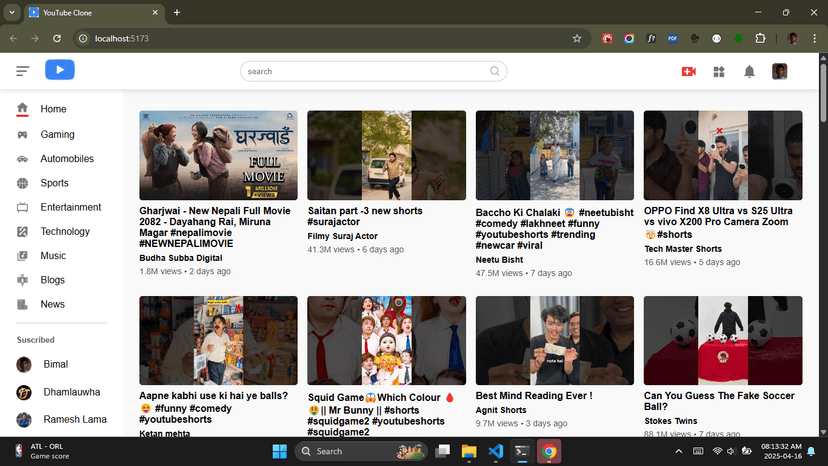
Task: Open Task View in taskbar
Action: 443,452
